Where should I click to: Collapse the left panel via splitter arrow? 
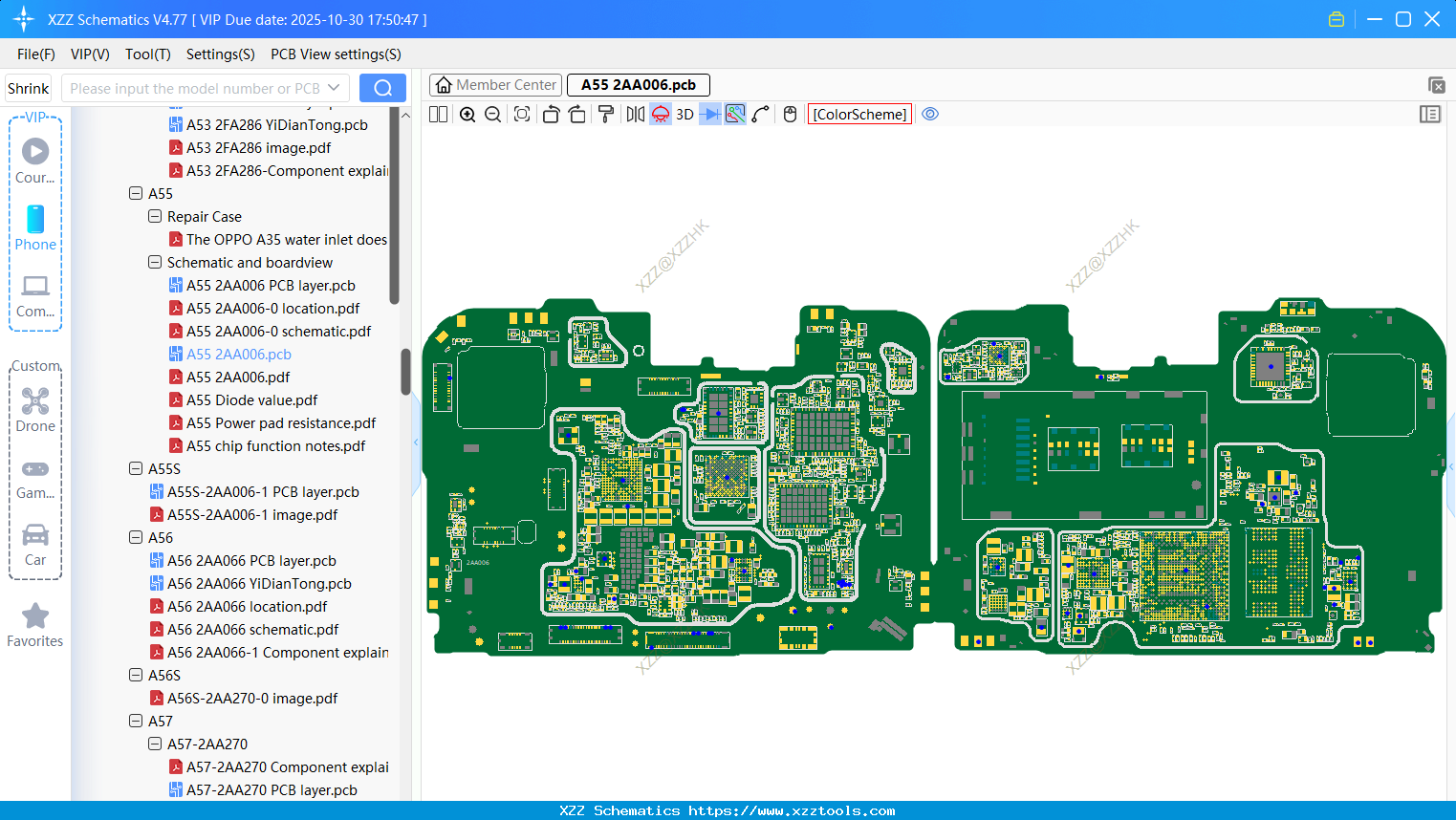(x=416, y=442)
